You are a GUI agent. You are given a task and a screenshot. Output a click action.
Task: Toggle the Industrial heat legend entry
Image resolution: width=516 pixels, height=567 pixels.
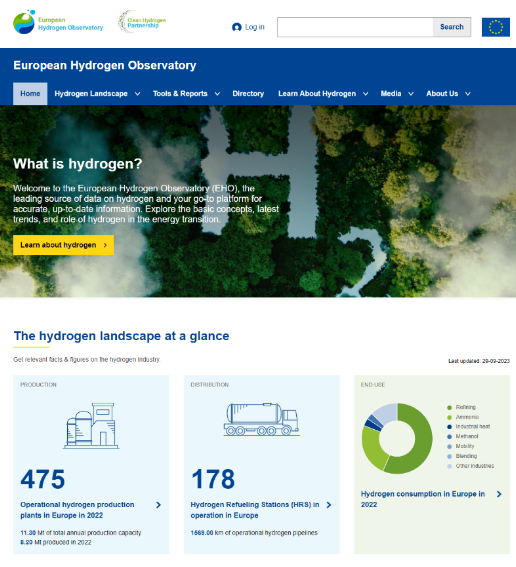tap(468, 427)
